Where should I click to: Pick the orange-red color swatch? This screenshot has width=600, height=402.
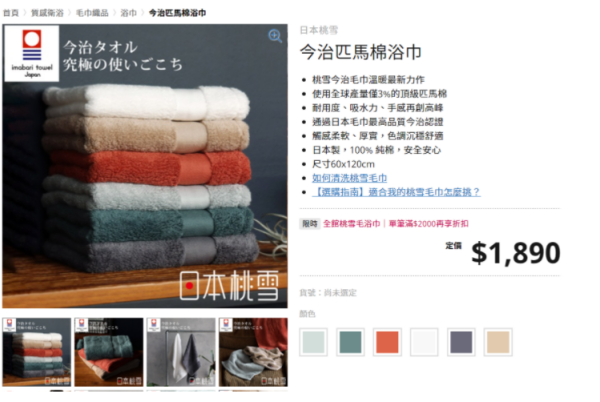point(387,342)
